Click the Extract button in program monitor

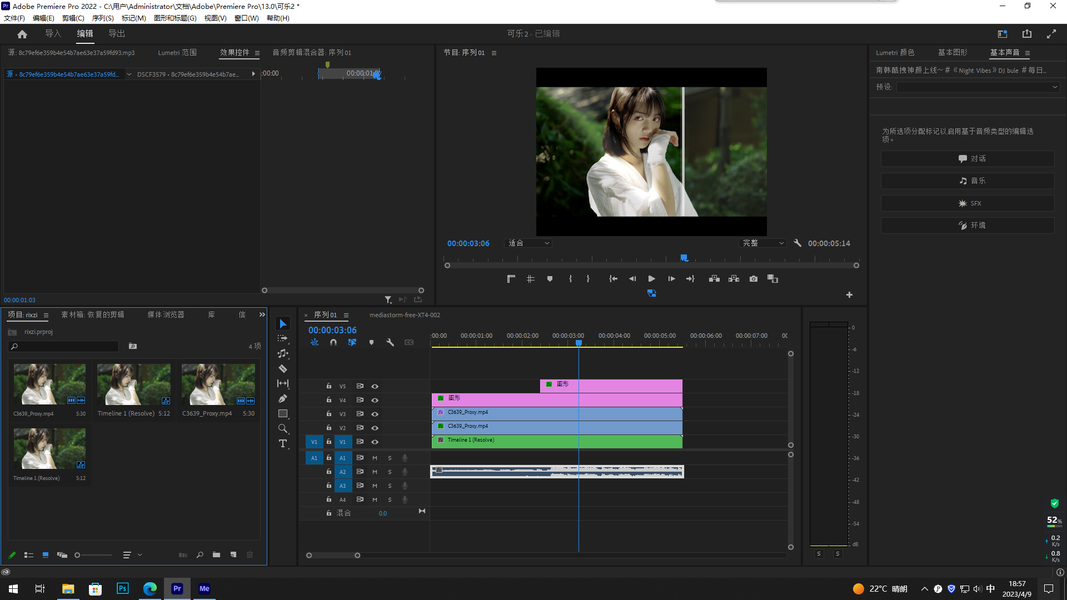tap(734, 279)
